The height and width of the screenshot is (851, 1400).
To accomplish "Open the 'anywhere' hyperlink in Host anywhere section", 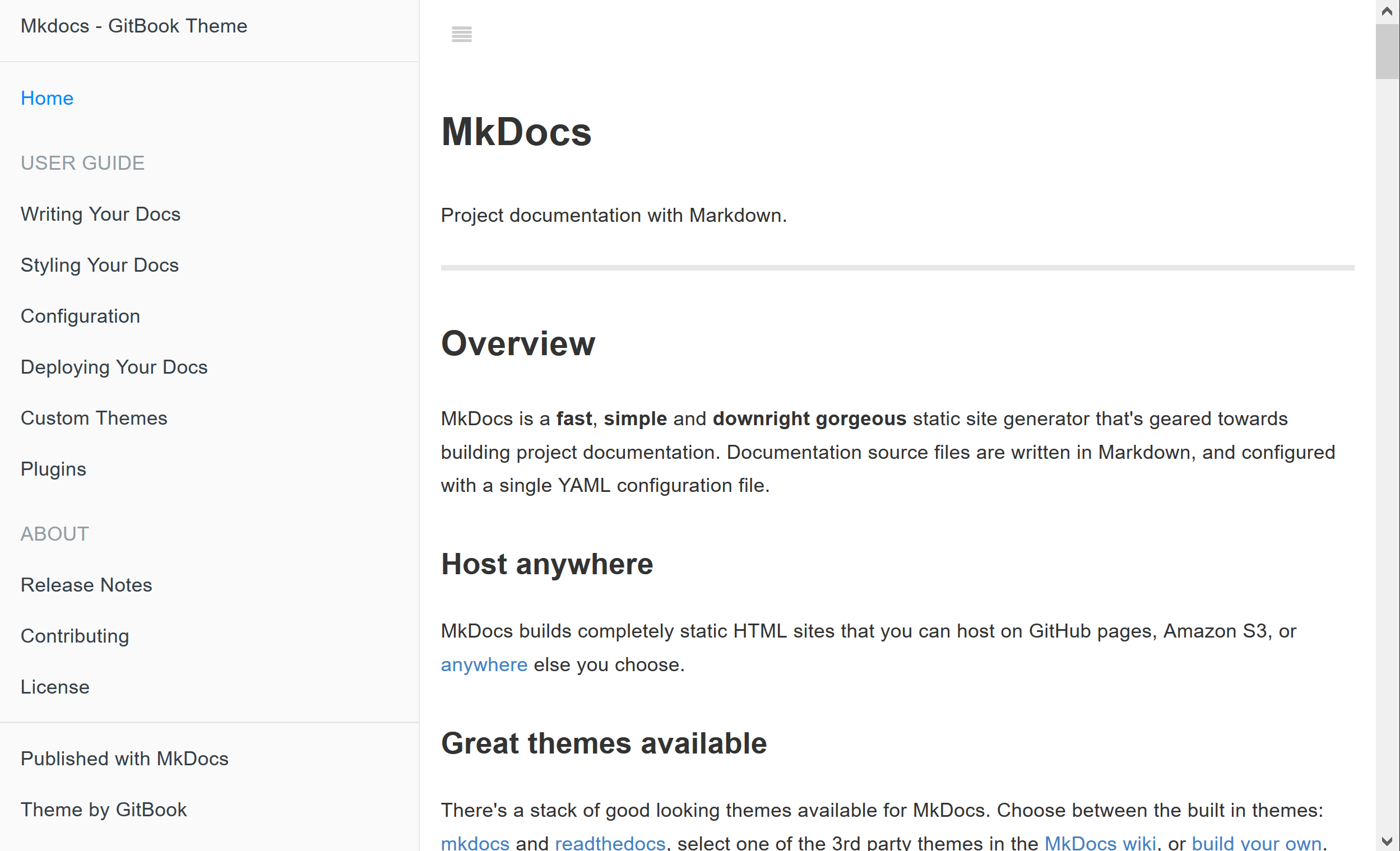I will [x=484, y=664].
